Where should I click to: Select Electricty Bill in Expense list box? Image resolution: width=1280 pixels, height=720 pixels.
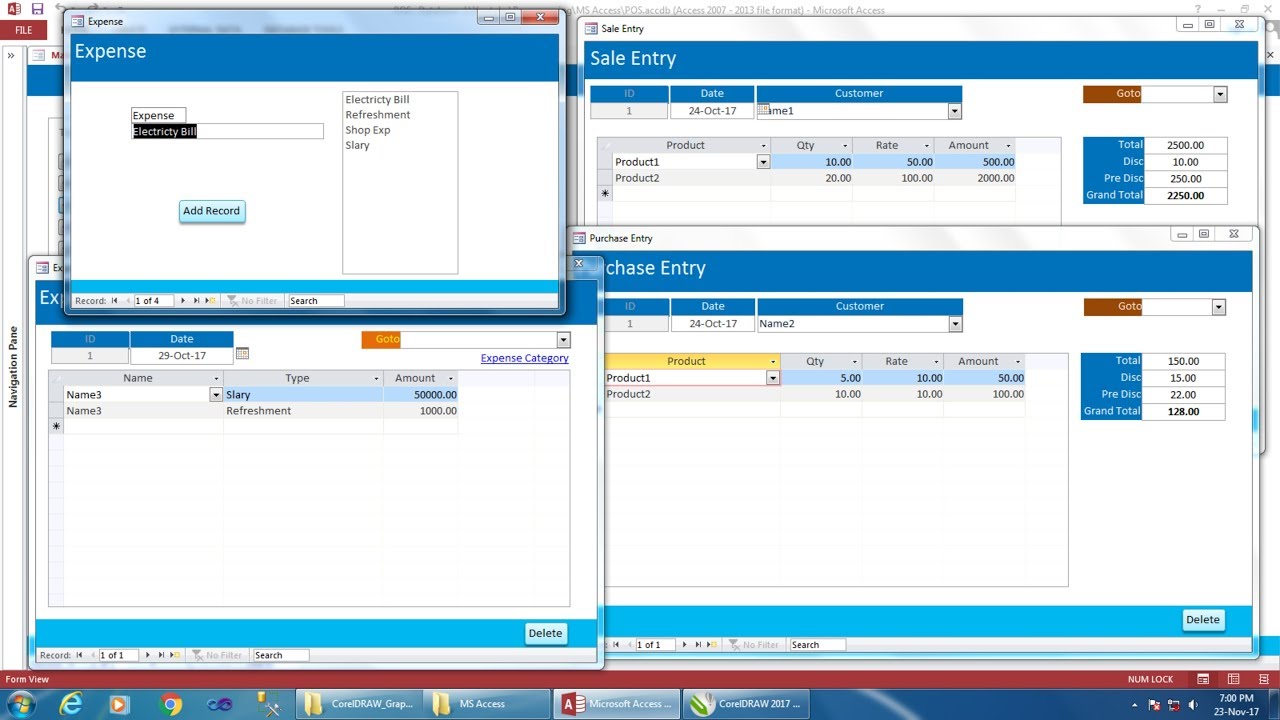pos(377,100)
